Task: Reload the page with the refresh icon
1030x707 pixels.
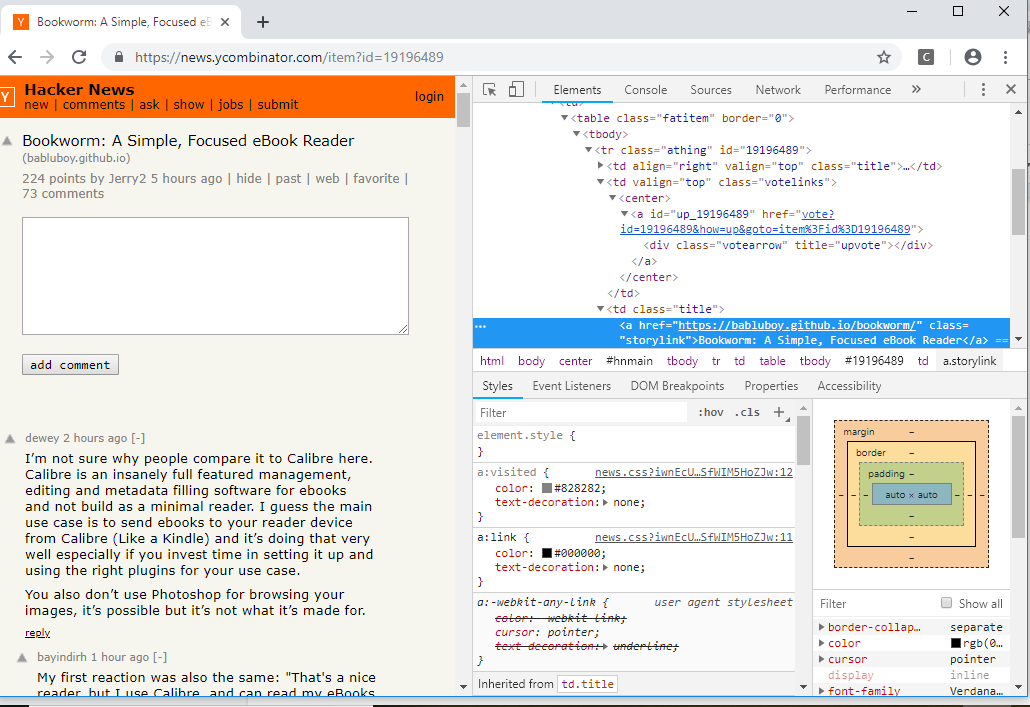Action: point(79,57)
